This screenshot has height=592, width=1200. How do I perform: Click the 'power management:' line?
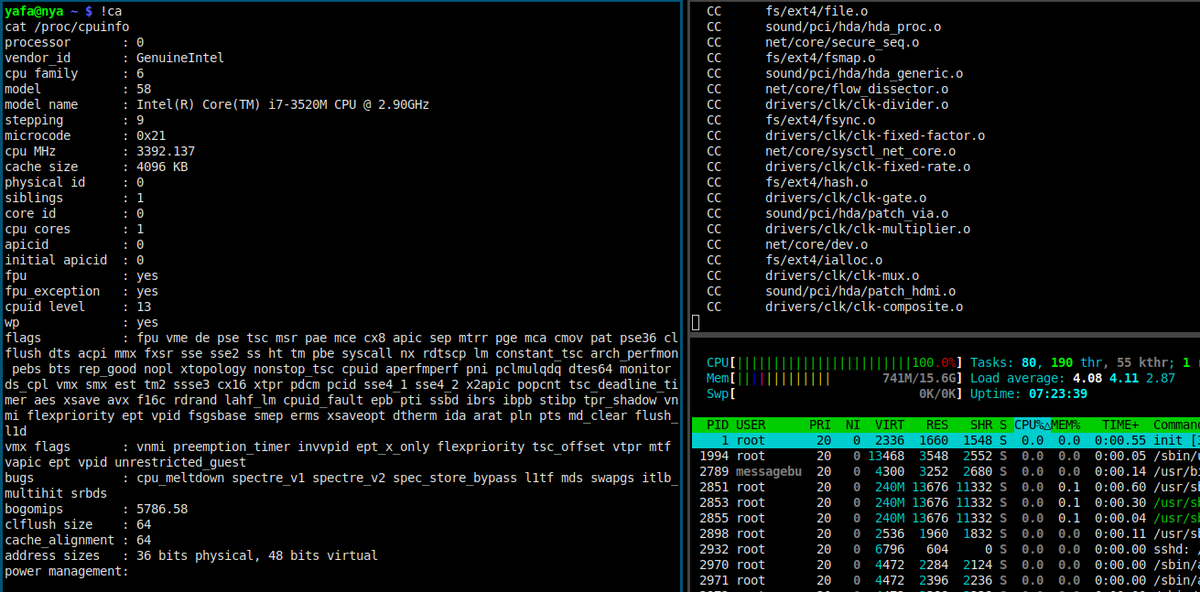tap(66, 571)
